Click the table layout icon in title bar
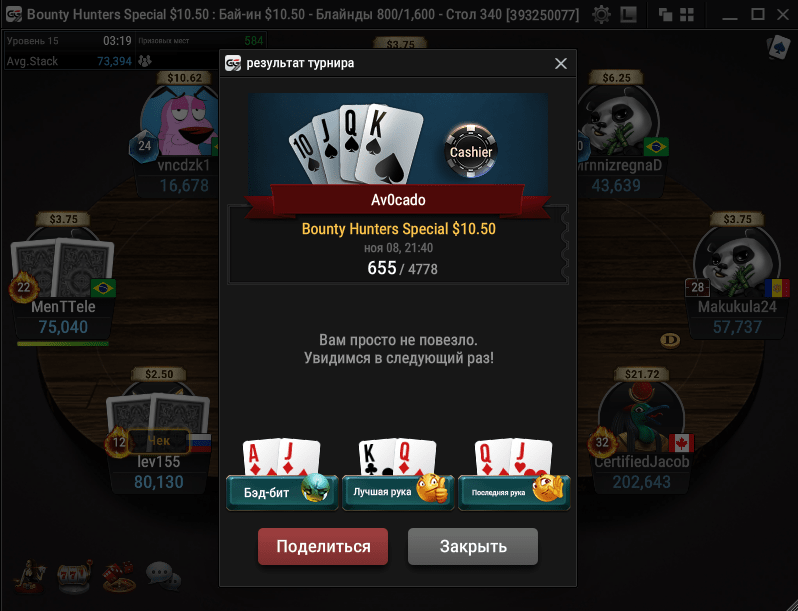Image resolution: width=798 pixels, height=611 pixels. pyautogui.click(x=629, y=14)
